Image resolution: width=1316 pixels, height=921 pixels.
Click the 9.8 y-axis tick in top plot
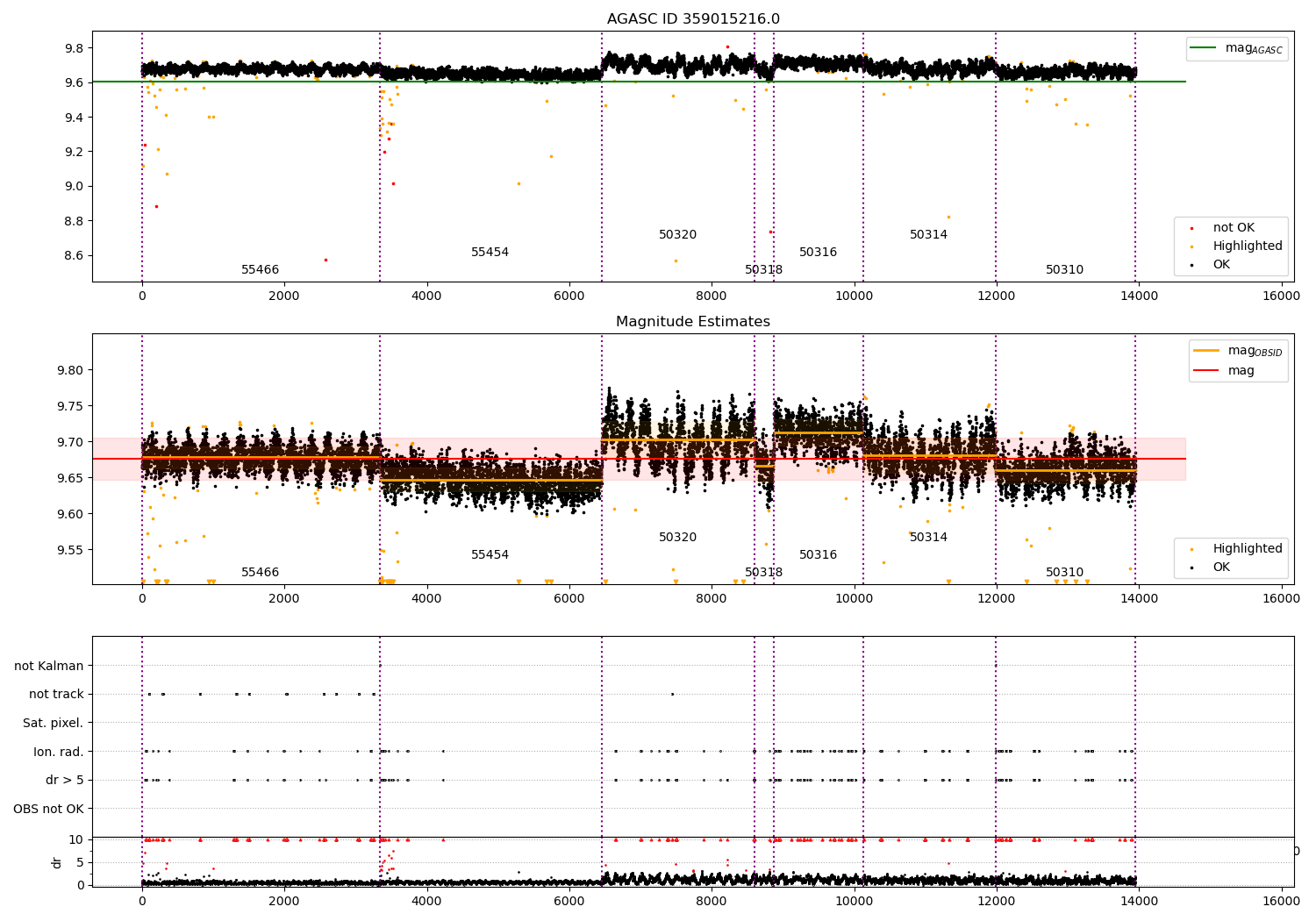pyautogui.click(x=72, y=48)
